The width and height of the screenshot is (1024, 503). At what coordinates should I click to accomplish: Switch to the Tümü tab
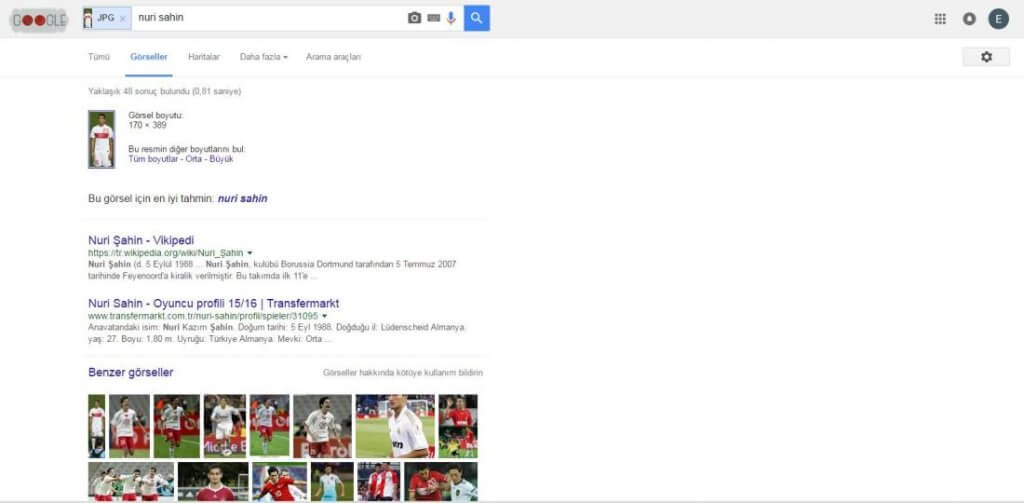[99, 57]
